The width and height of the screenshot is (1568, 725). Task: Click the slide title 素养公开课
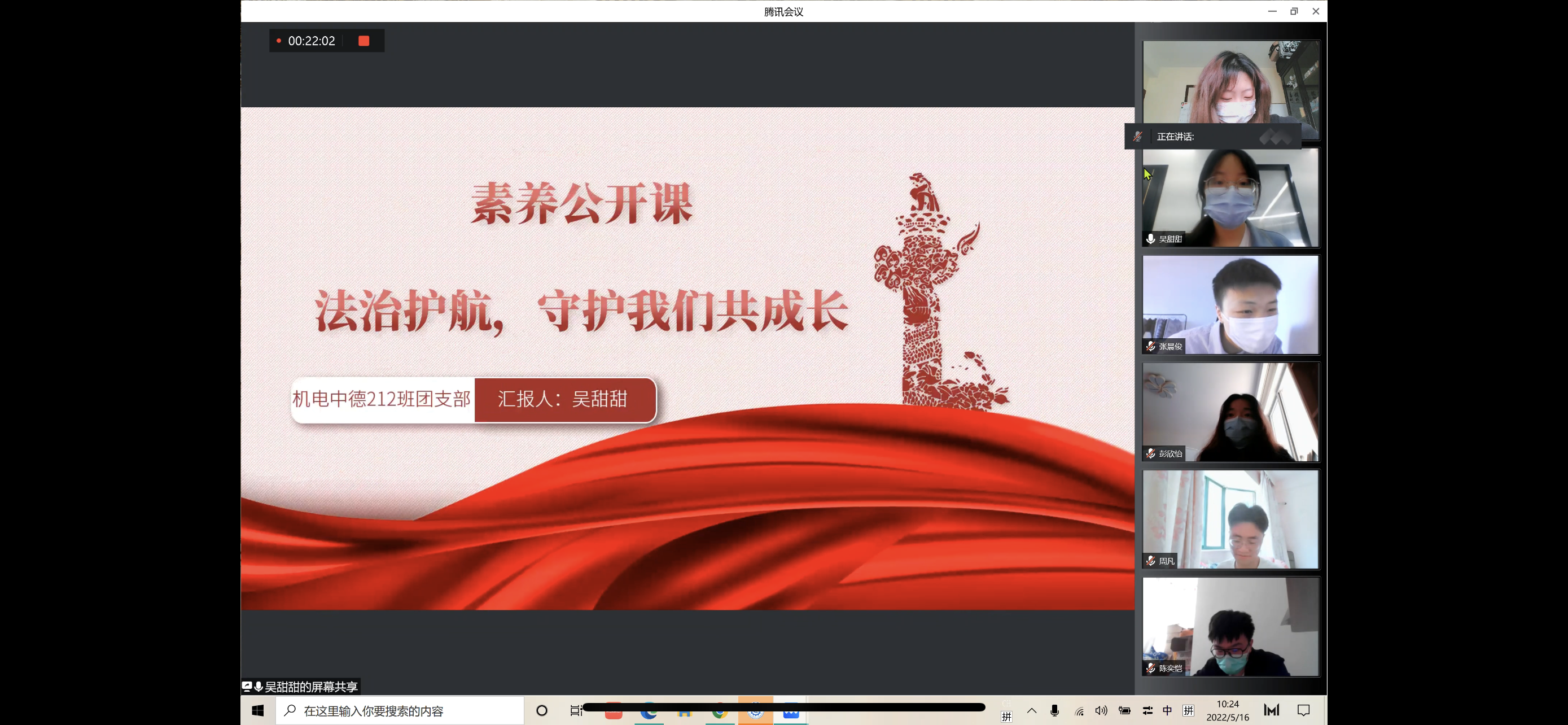(582, 203)
